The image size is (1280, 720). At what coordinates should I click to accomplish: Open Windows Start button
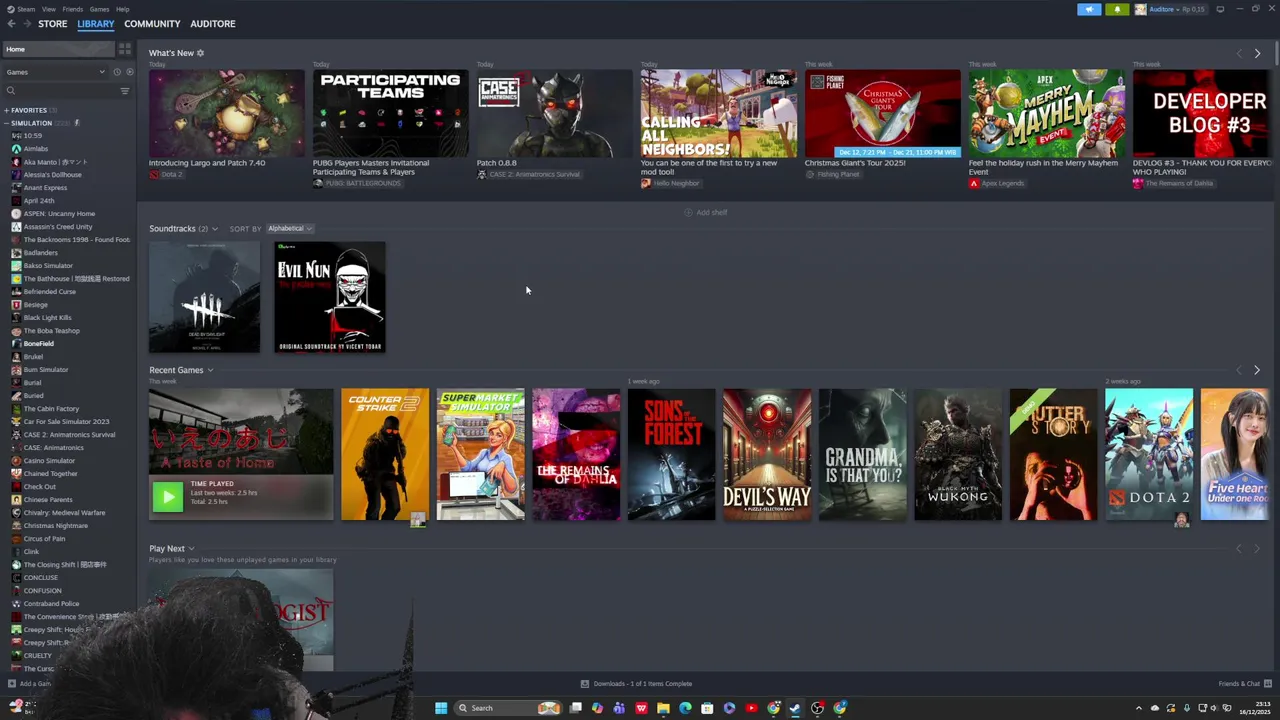441,708
